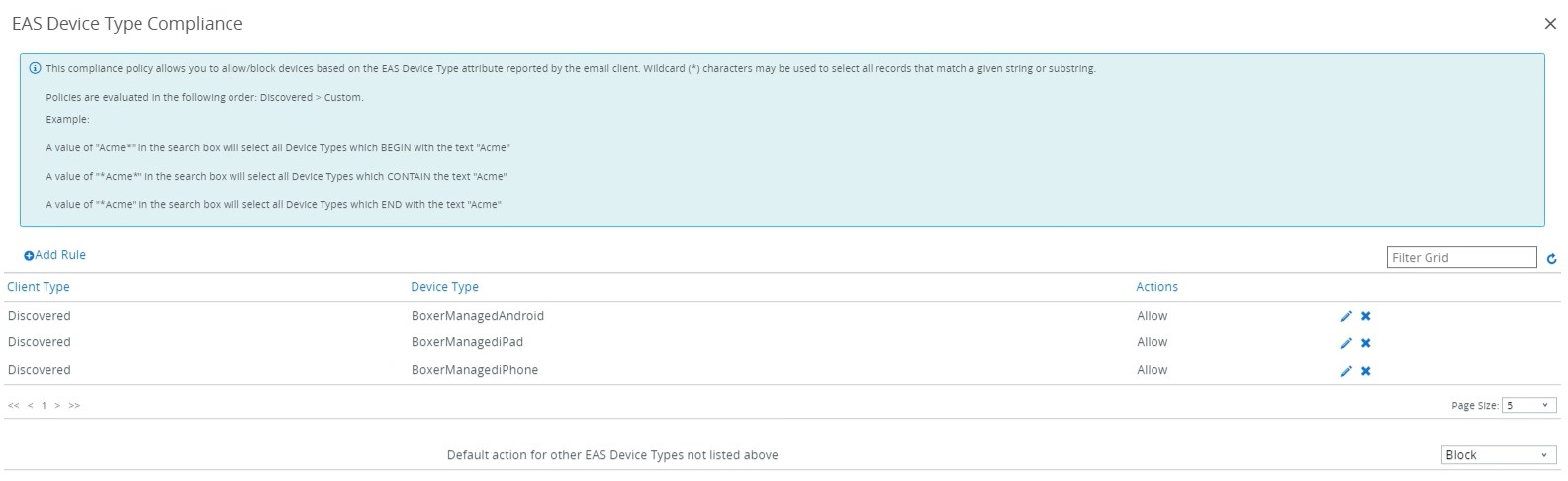The width and height of the screenshot is (1568, 481).
Task: Edit the BoxerManagedAndroid rule with pencil icon
Action: [1345, 316]
